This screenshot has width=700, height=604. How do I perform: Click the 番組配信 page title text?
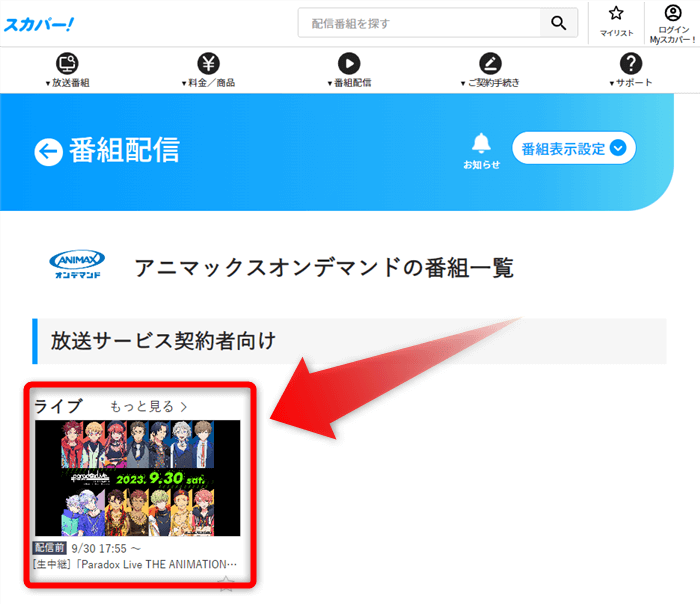[x=124, y=150]
